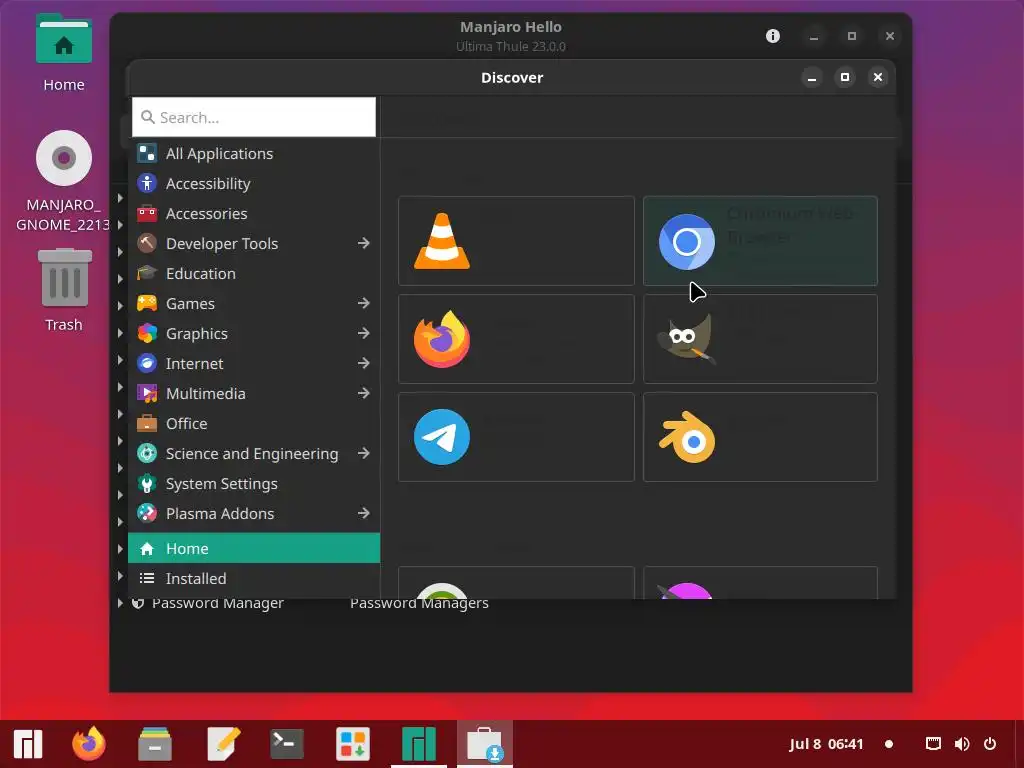Open the network tray icon
Image resolution: width=1024 pixels, height=768 pixels.
pos(933,744)
